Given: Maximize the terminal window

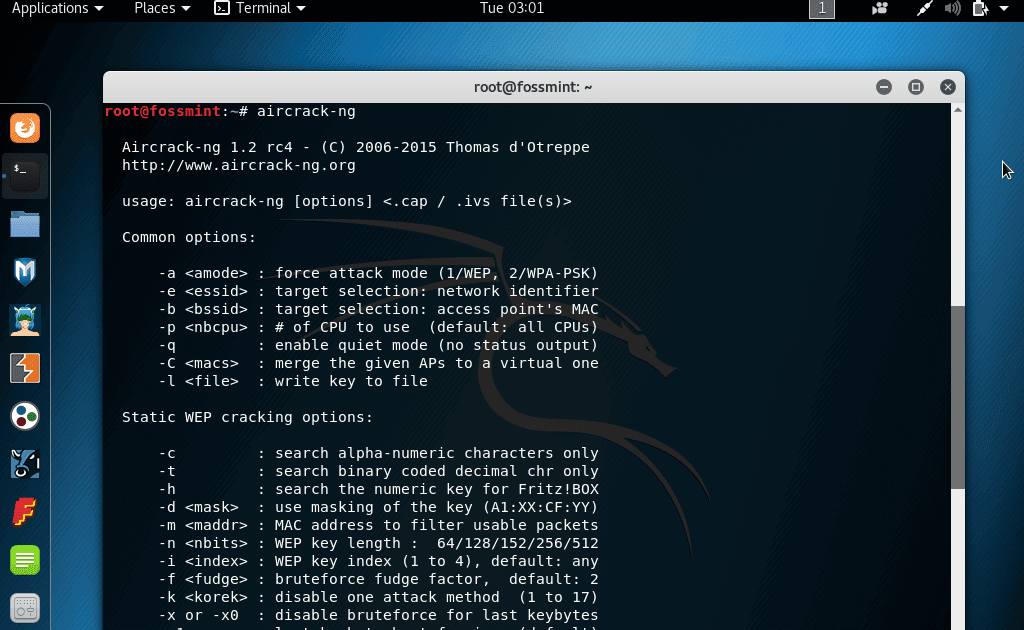Looking at the screenshot, I should pyautogui.click(x=916, y=87).
